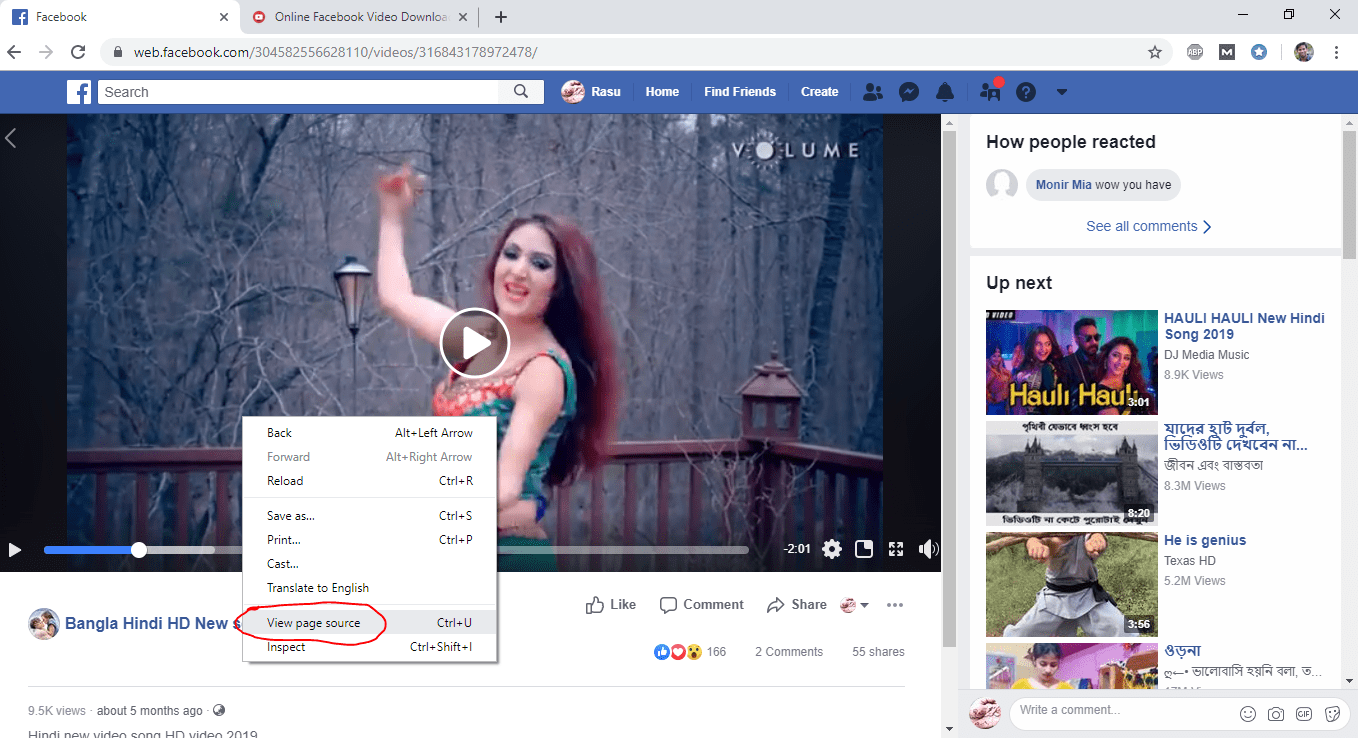
Task: Click the video settings gear icon
Action: click(x=831, y=548)
